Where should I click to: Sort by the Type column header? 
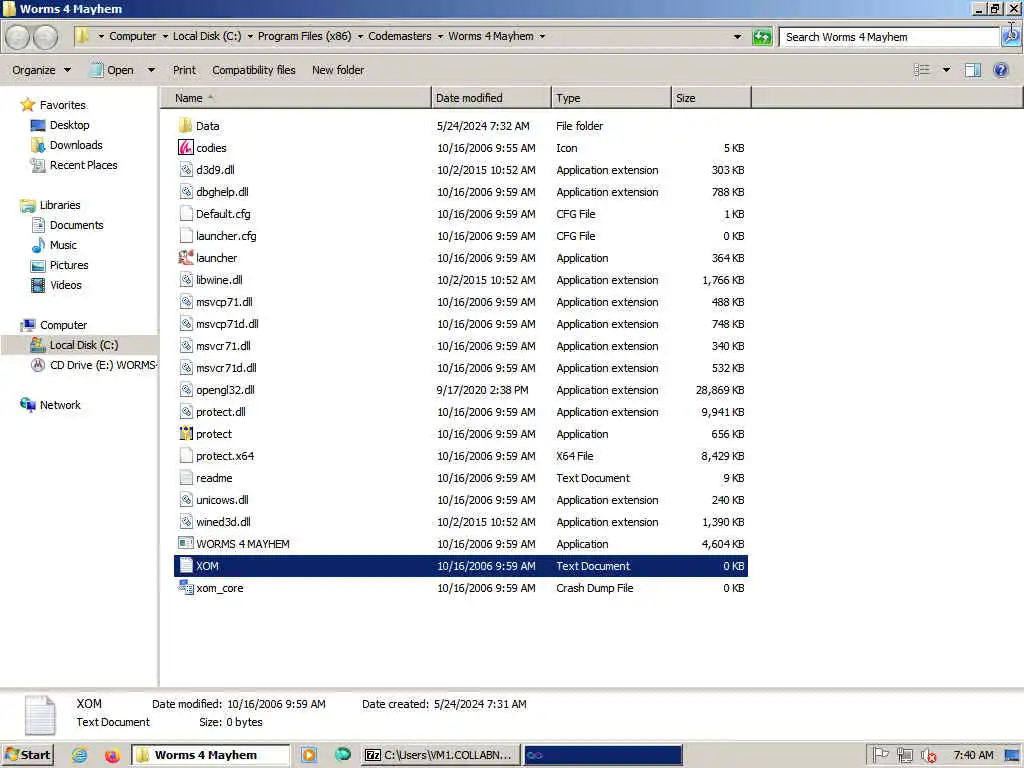click(611, 98)
